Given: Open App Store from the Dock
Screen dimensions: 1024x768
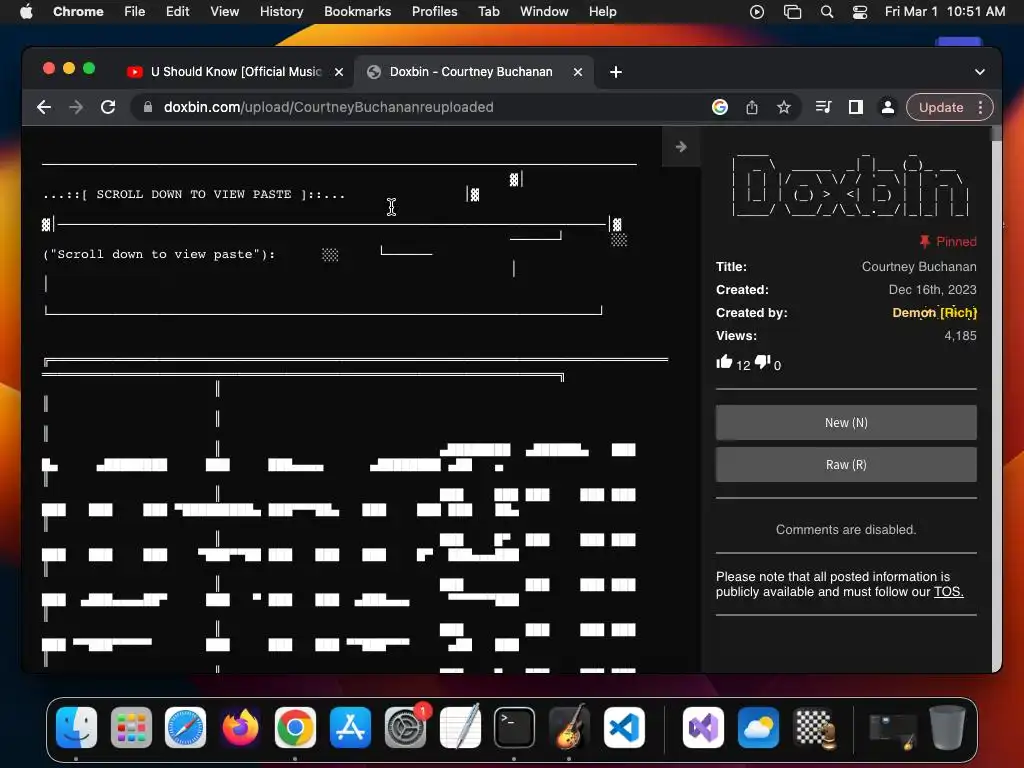Looking at the screenshot, I should 350,727.
